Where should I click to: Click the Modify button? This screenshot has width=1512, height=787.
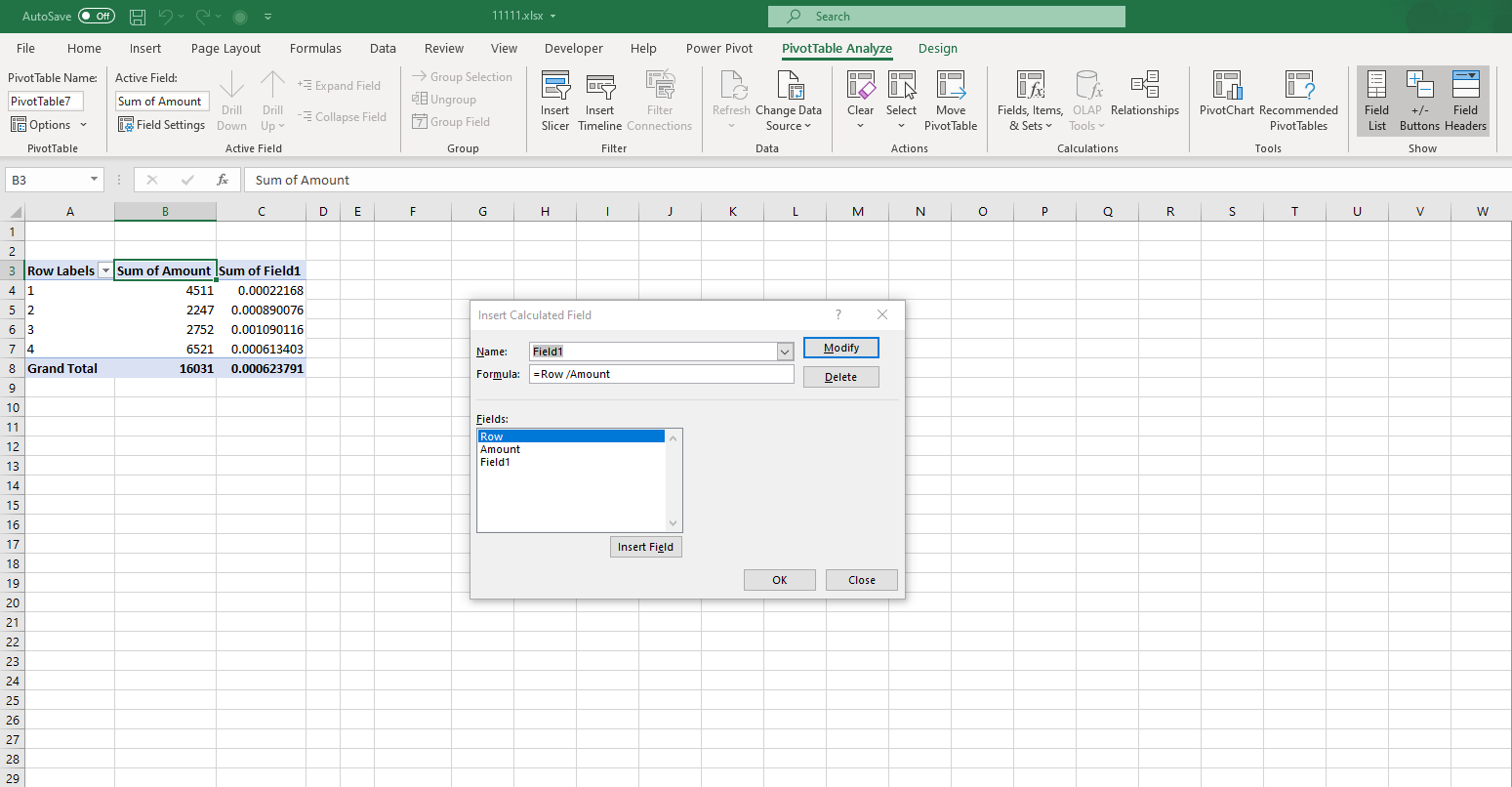(841, 348)
